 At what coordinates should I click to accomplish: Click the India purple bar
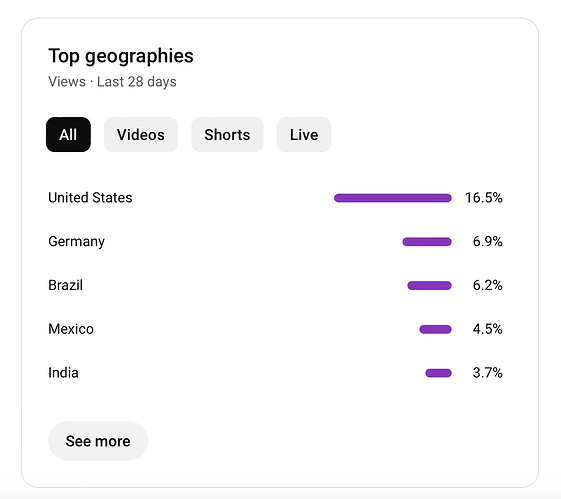click(x=439, y=373)
